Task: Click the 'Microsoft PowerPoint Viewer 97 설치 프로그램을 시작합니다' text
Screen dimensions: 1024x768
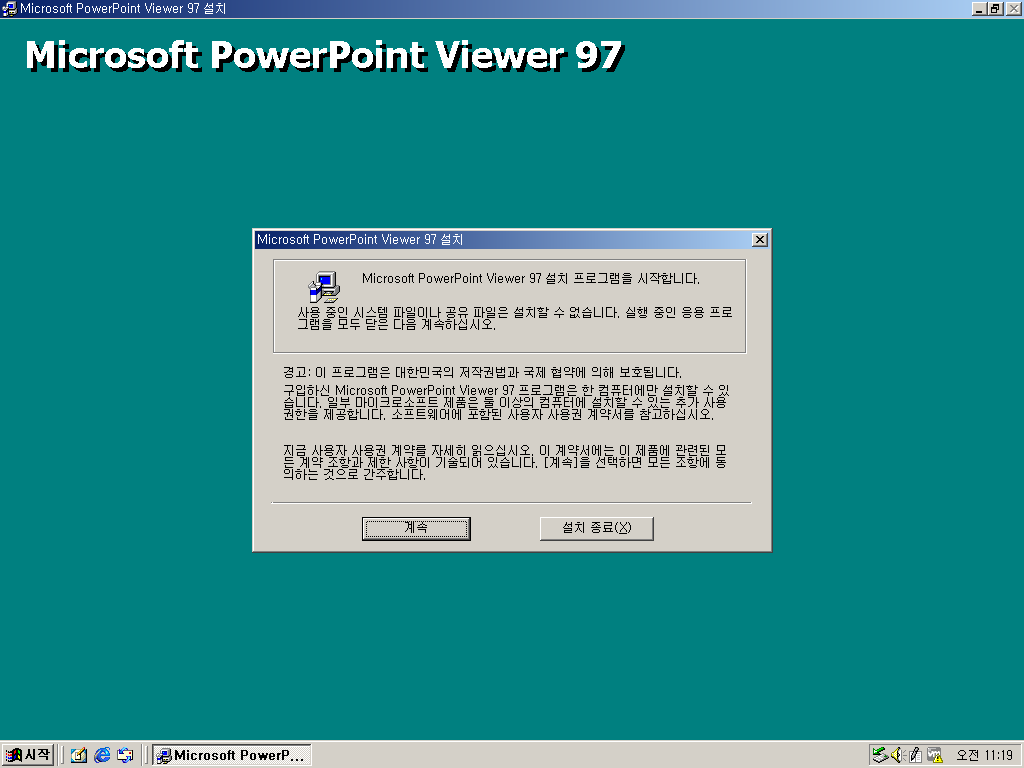Action: [x=530, y=278]
